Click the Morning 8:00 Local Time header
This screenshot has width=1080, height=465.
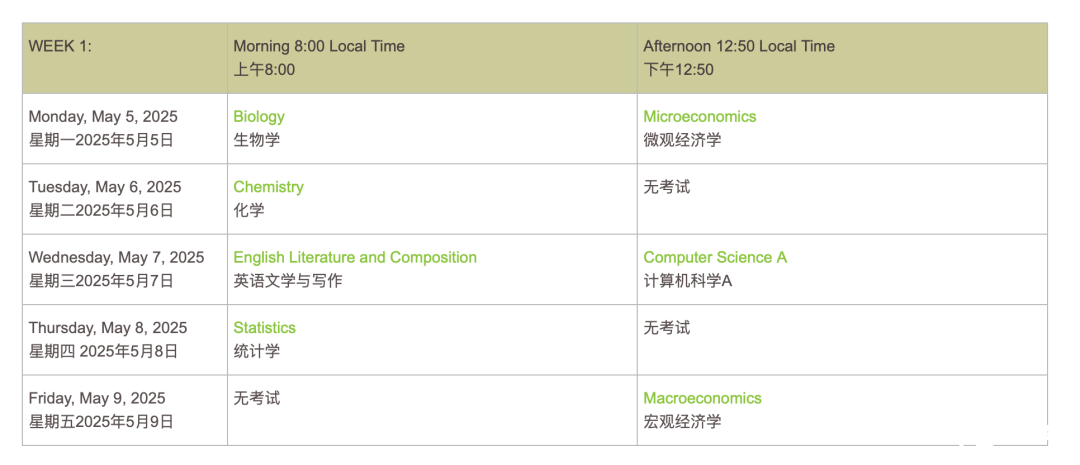(x=432, y=58)
